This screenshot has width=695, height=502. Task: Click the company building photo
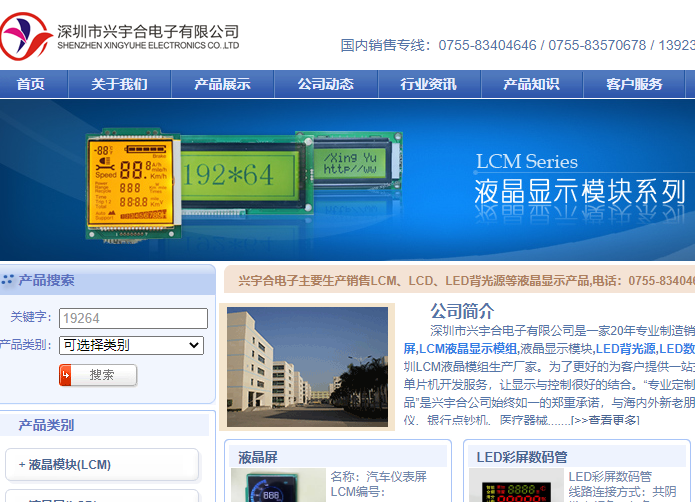307,367
